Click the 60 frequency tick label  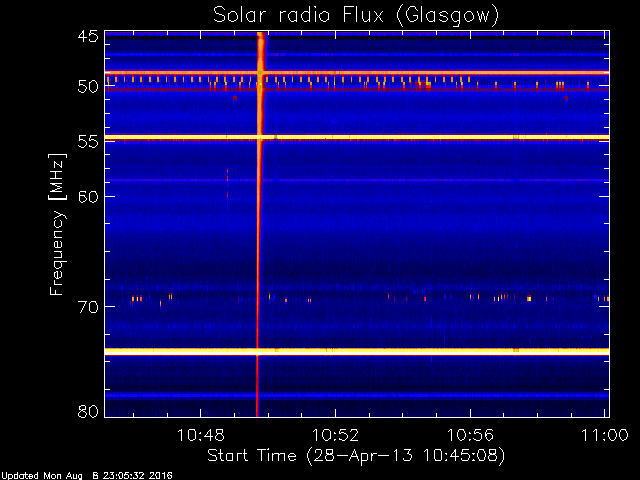click(88, 196)
